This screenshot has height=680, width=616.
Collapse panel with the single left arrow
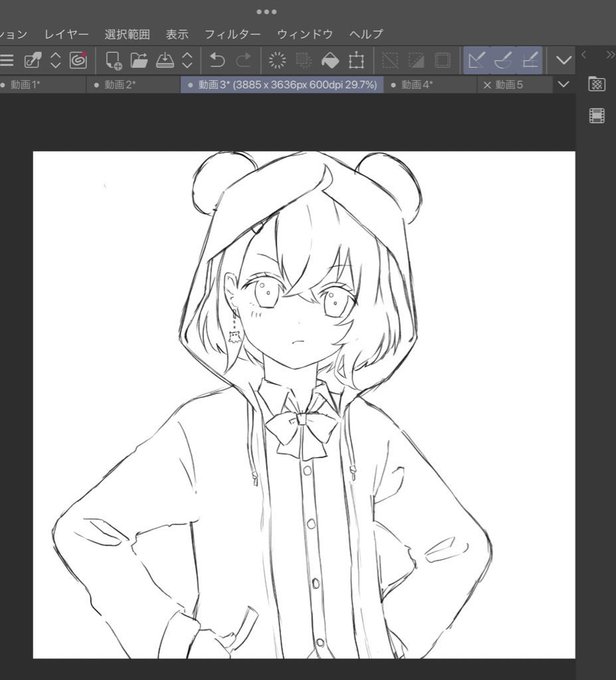(584, 55)
